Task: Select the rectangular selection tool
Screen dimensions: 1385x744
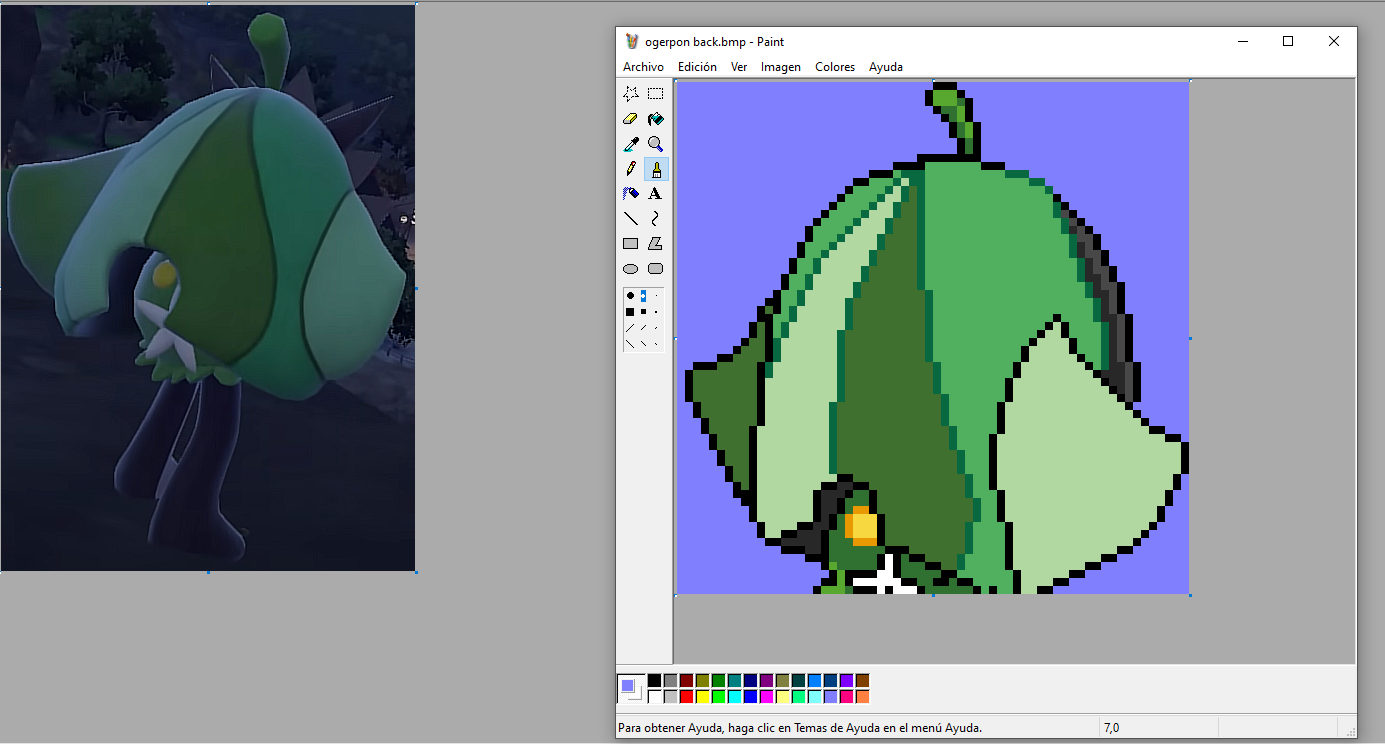Action: (x=655, y=94)
